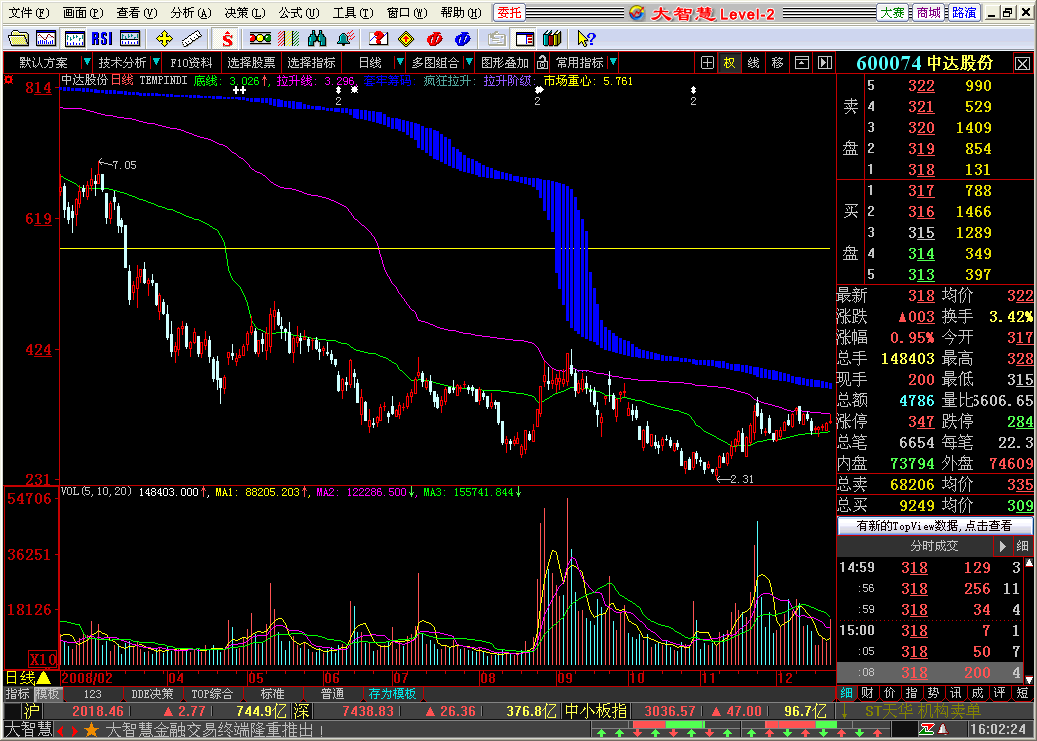Screen dimensions: 1037x741
Task: Switch to the DDE决策 tab
Action: tap(152, 693)
